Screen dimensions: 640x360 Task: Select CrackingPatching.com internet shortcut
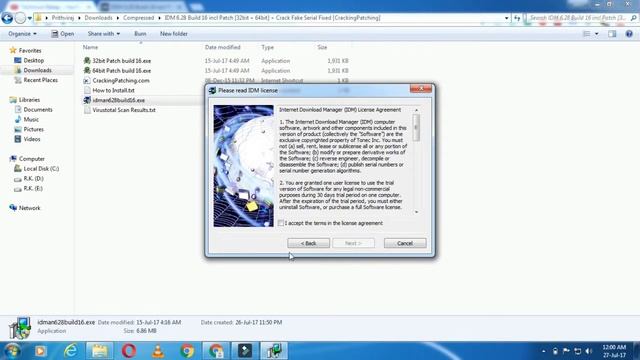coord(116,80)
